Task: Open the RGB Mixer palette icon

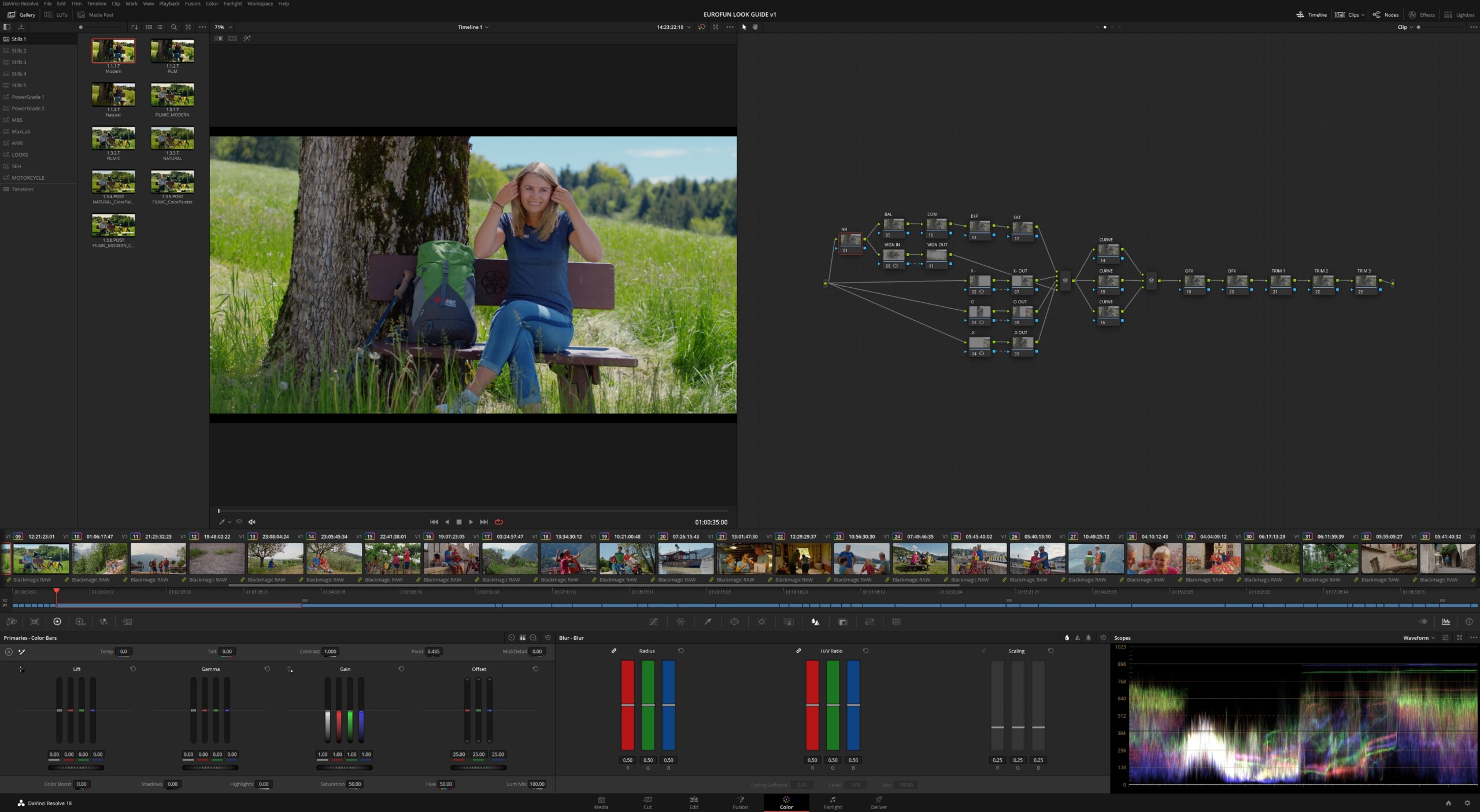Action: pyautogui.click(x=103, y=622)
